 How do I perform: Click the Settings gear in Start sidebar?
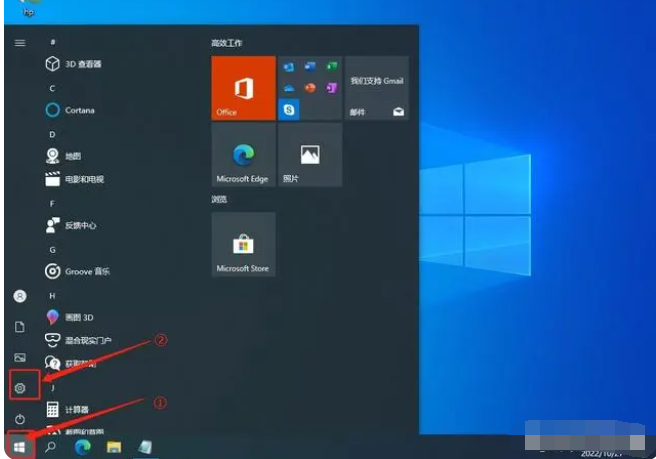click(20, 386)
